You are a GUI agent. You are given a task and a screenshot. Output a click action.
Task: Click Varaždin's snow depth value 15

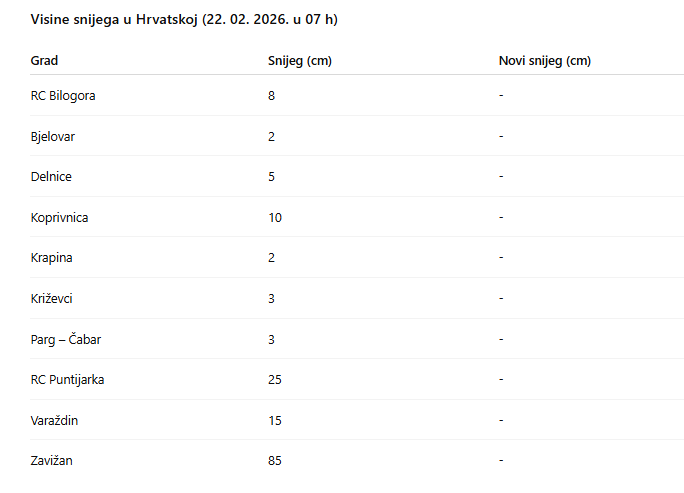275,420
